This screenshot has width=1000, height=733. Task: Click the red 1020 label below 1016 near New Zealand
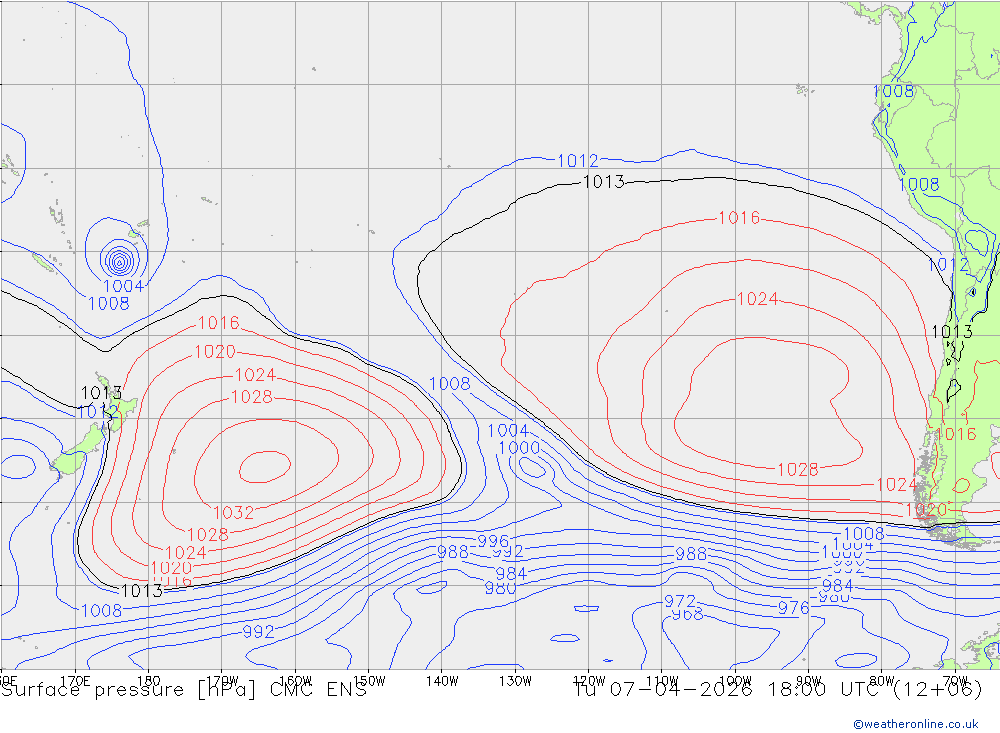(x=215, y=352)
